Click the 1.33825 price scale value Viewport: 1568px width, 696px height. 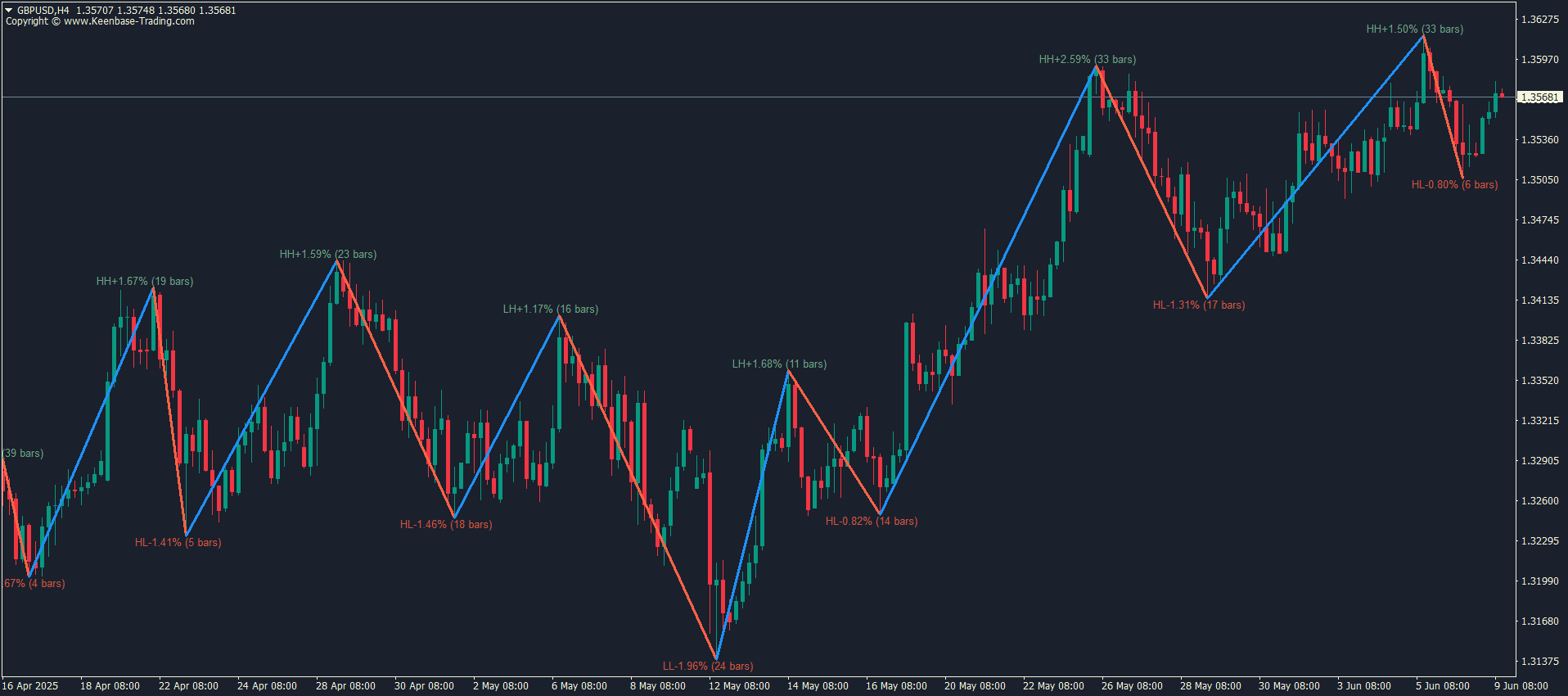coord(1540,341)
